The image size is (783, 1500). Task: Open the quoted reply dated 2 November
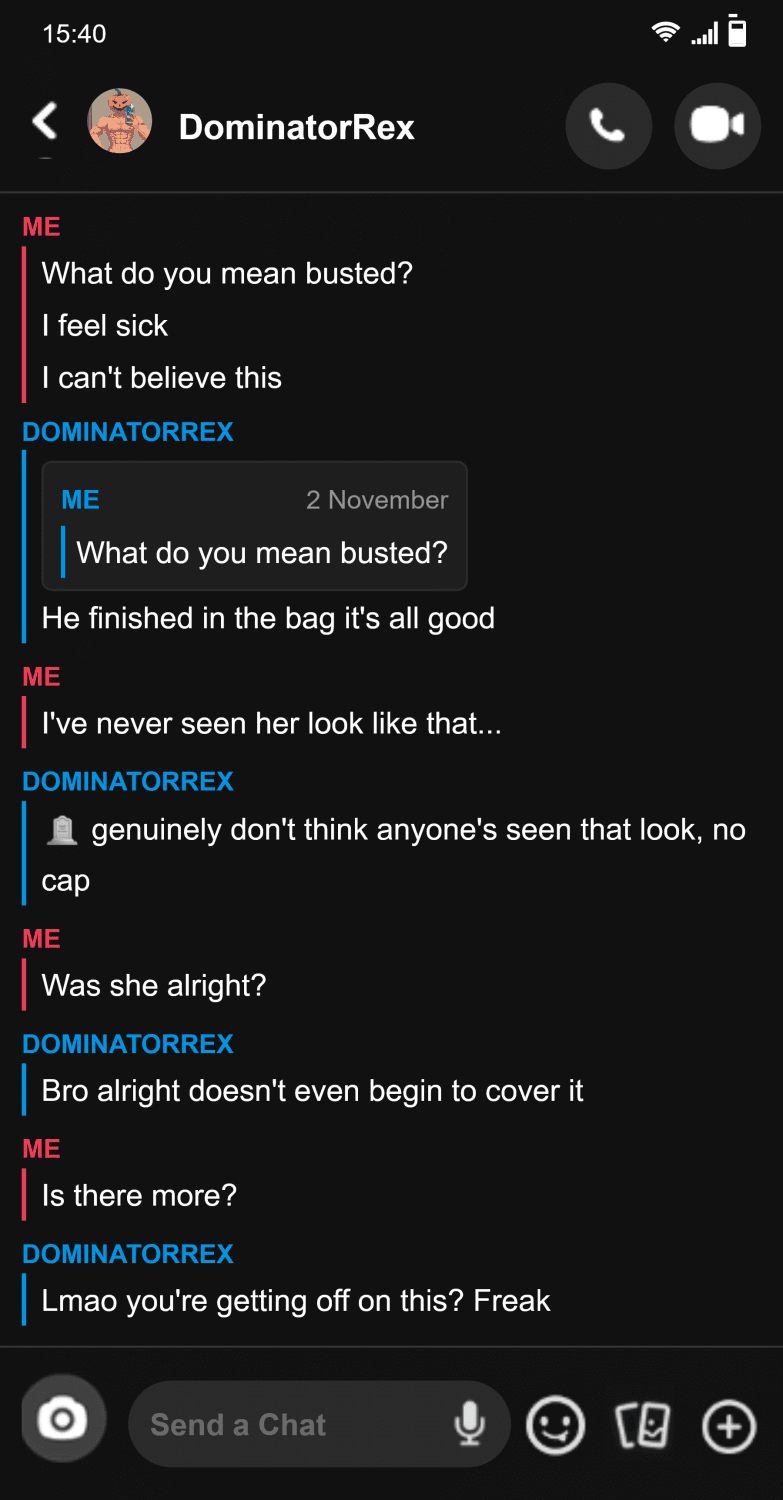point(254,526)
